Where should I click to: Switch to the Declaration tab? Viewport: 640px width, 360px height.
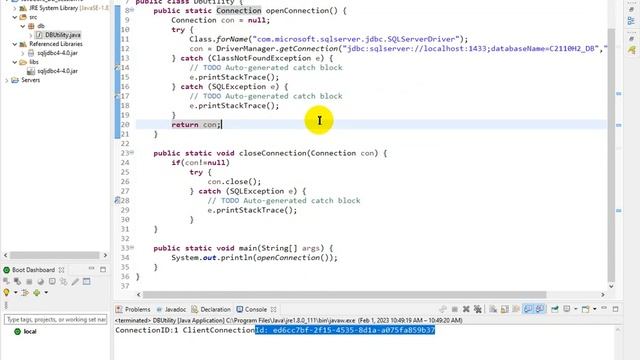point(211,309)
